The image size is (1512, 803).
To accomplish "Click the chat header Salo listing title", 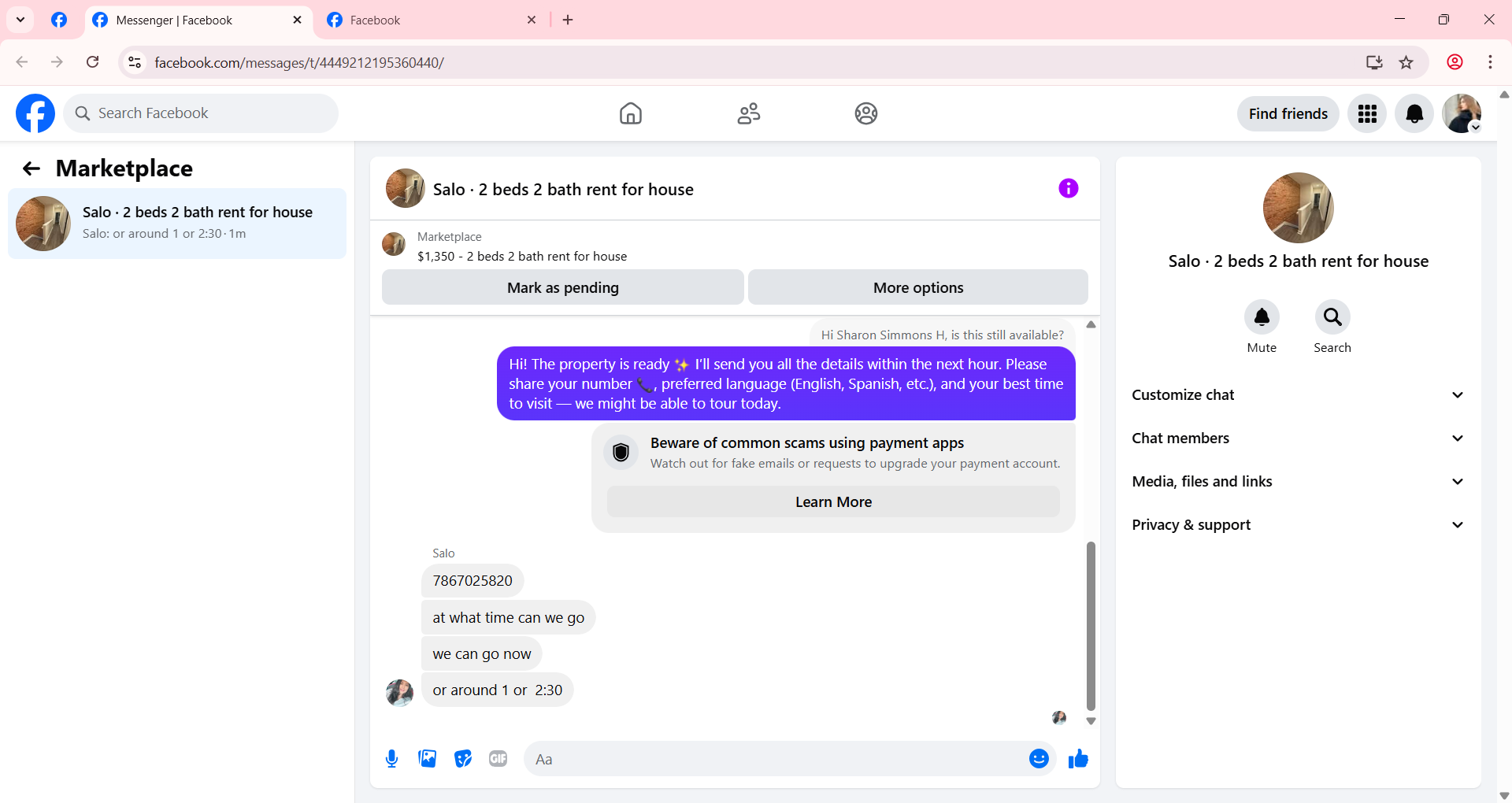I will [x=562, y=190].
